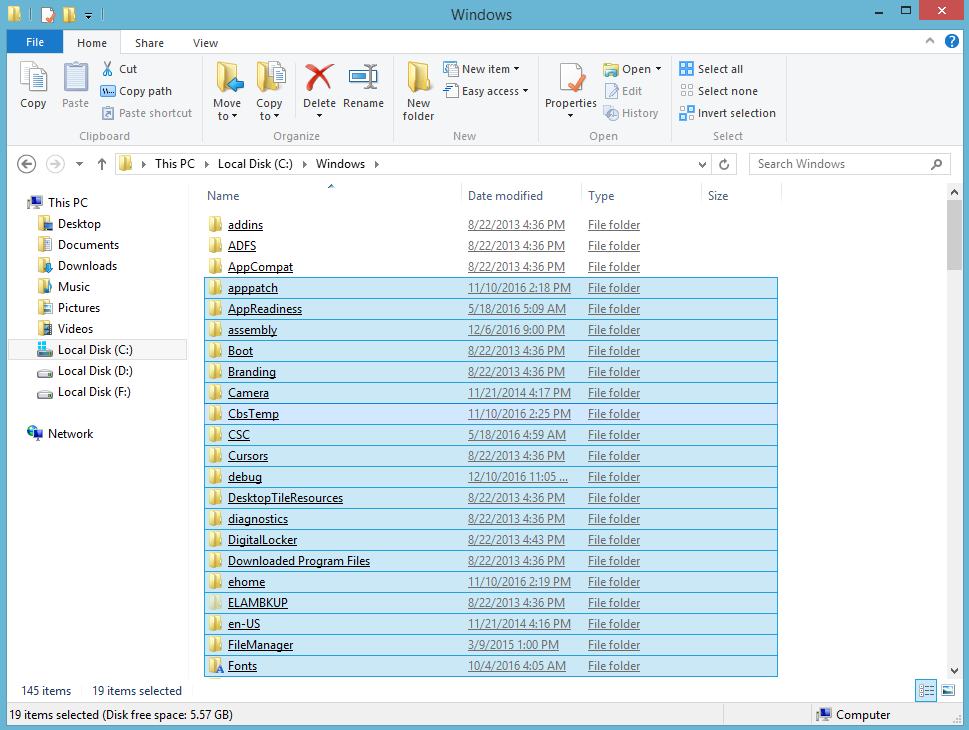Click in the Search Windows field
Image resolution: width=969 pixels, height=730 pixels.
842,164
